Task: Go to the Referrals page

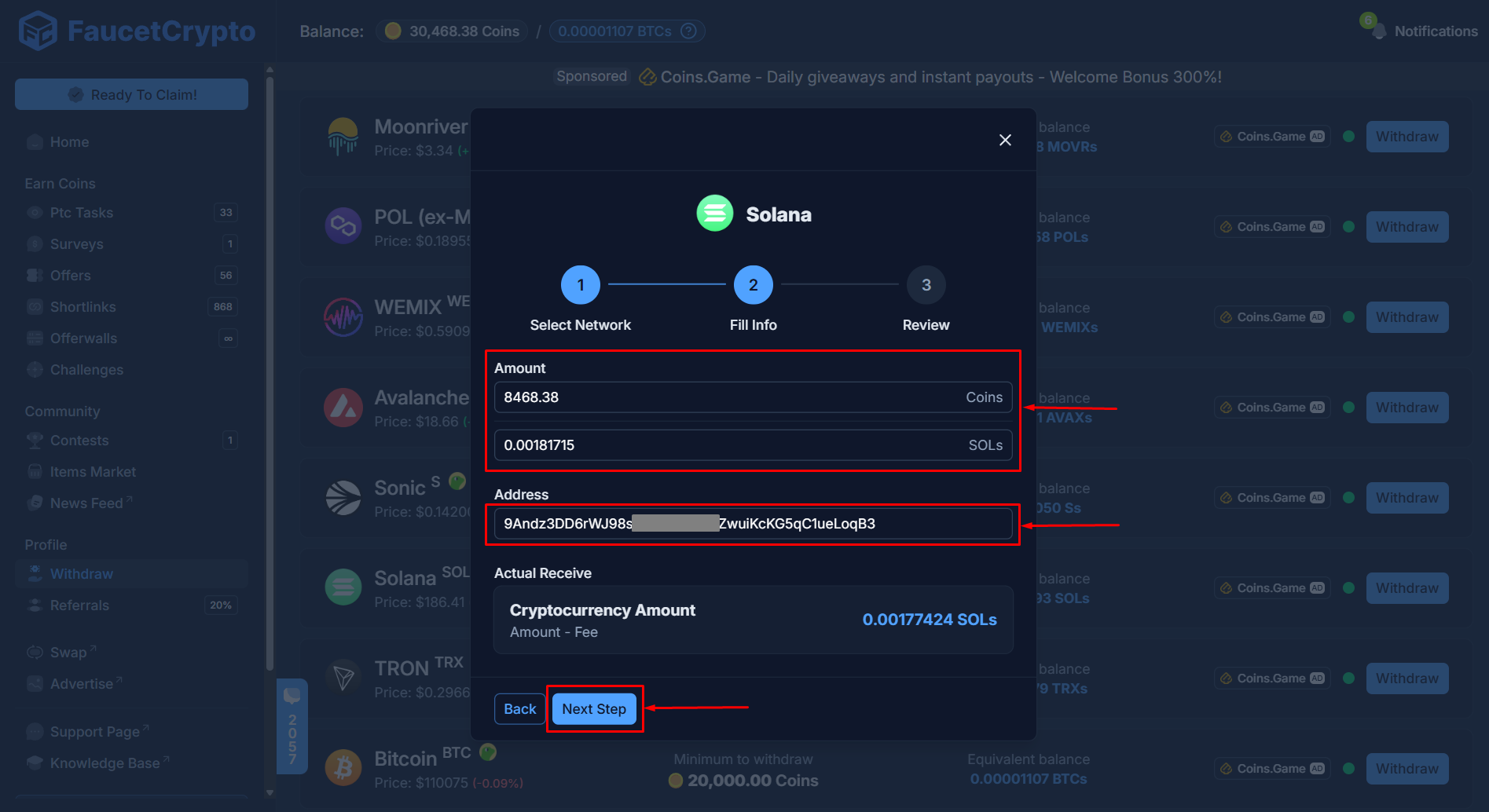Action: point(80,605)
